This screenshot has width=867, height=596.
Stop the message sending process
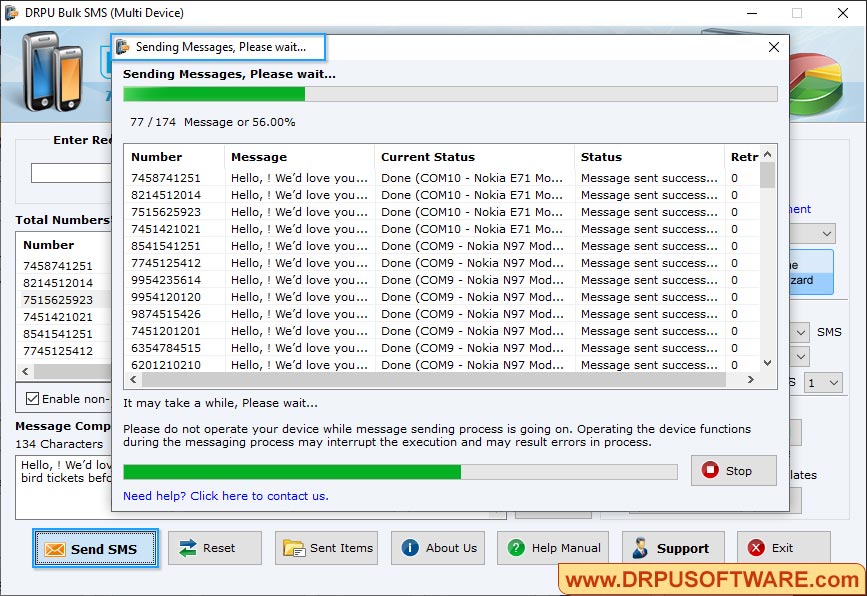[x=734, y=470]
